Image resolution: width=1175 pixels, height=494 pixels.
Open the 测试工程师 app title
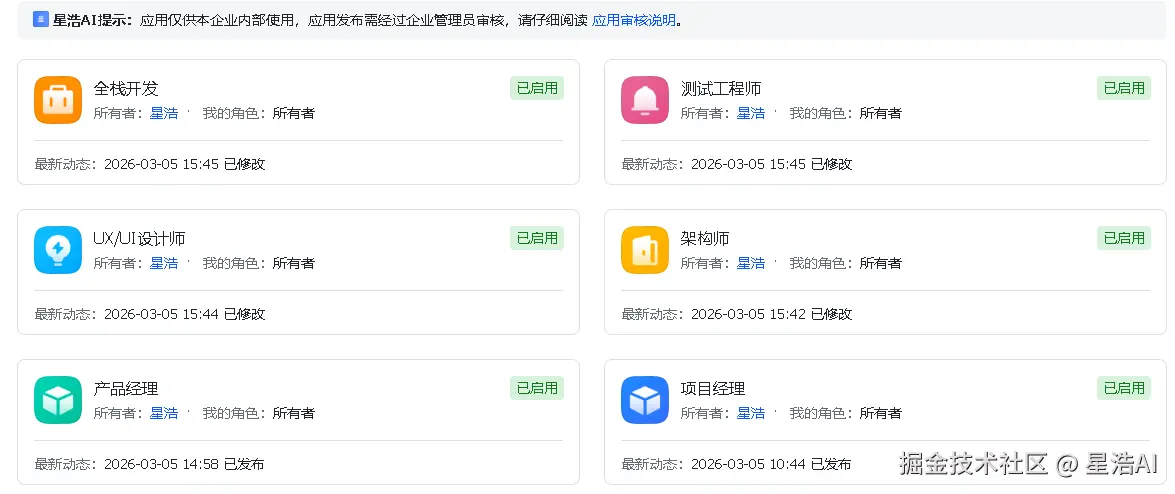[x=721, y=88]
